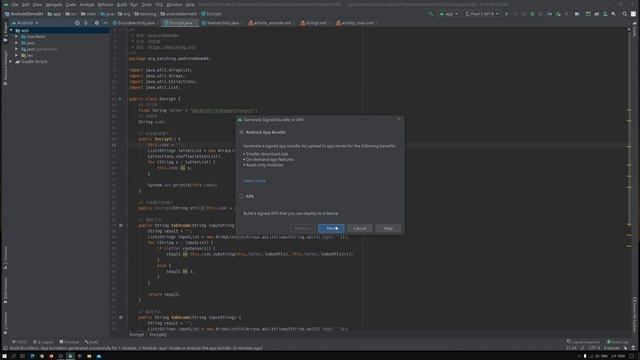Open the Android project view dropdown

(x=25, y=23)
